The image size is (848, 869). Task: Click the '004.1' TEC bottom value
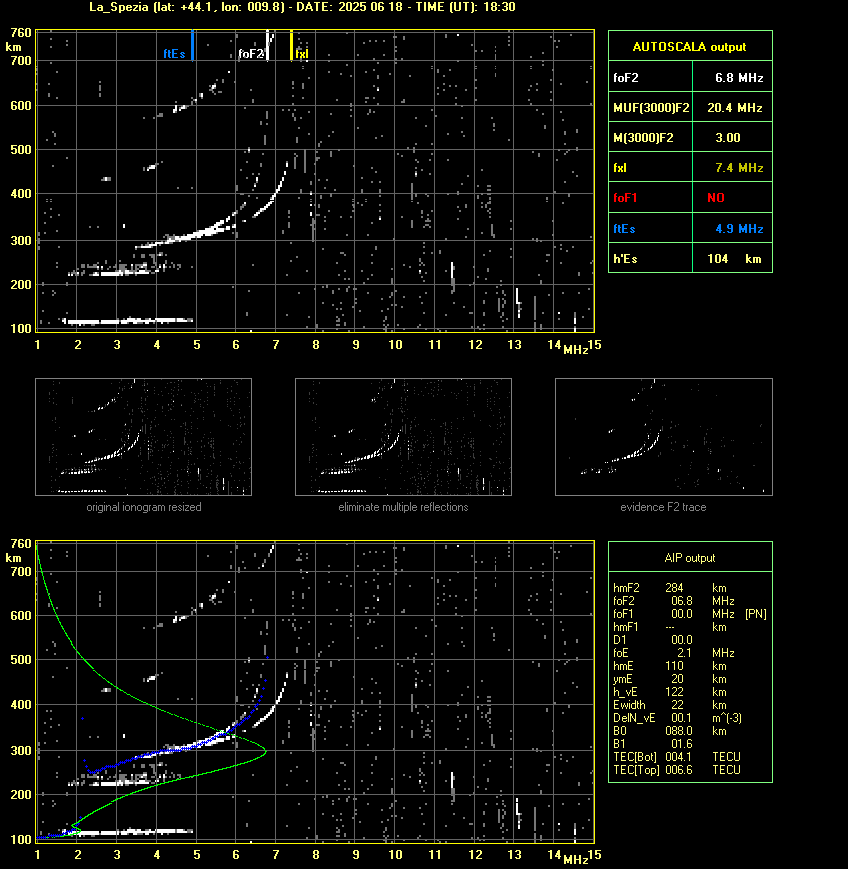679,756
